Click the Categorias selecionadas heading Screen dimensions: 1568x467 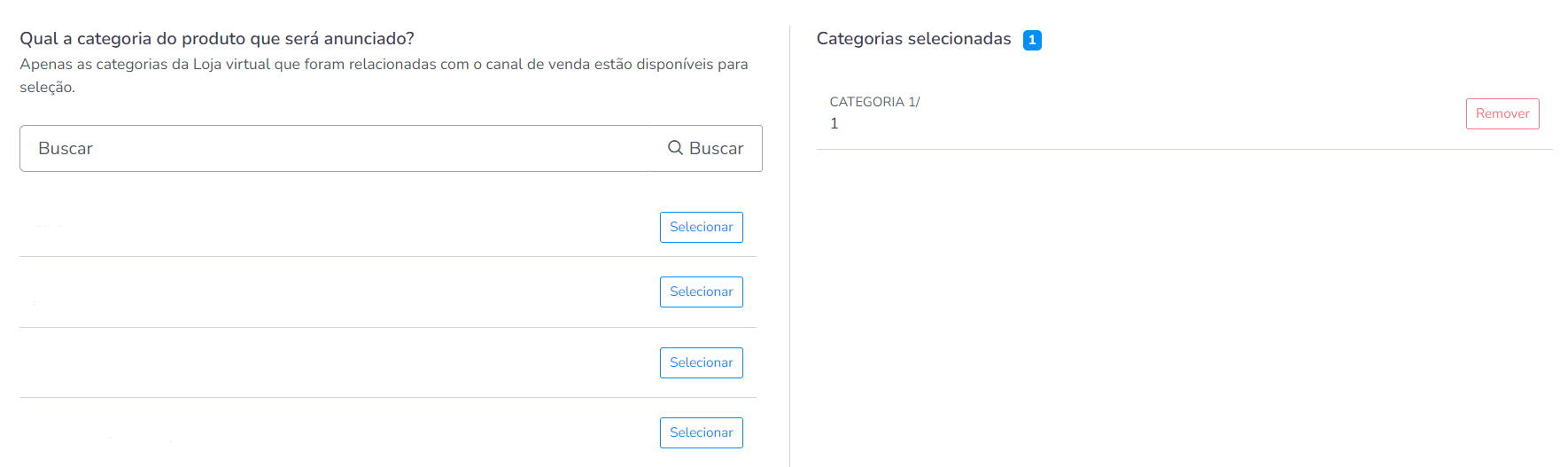point(913,39)
